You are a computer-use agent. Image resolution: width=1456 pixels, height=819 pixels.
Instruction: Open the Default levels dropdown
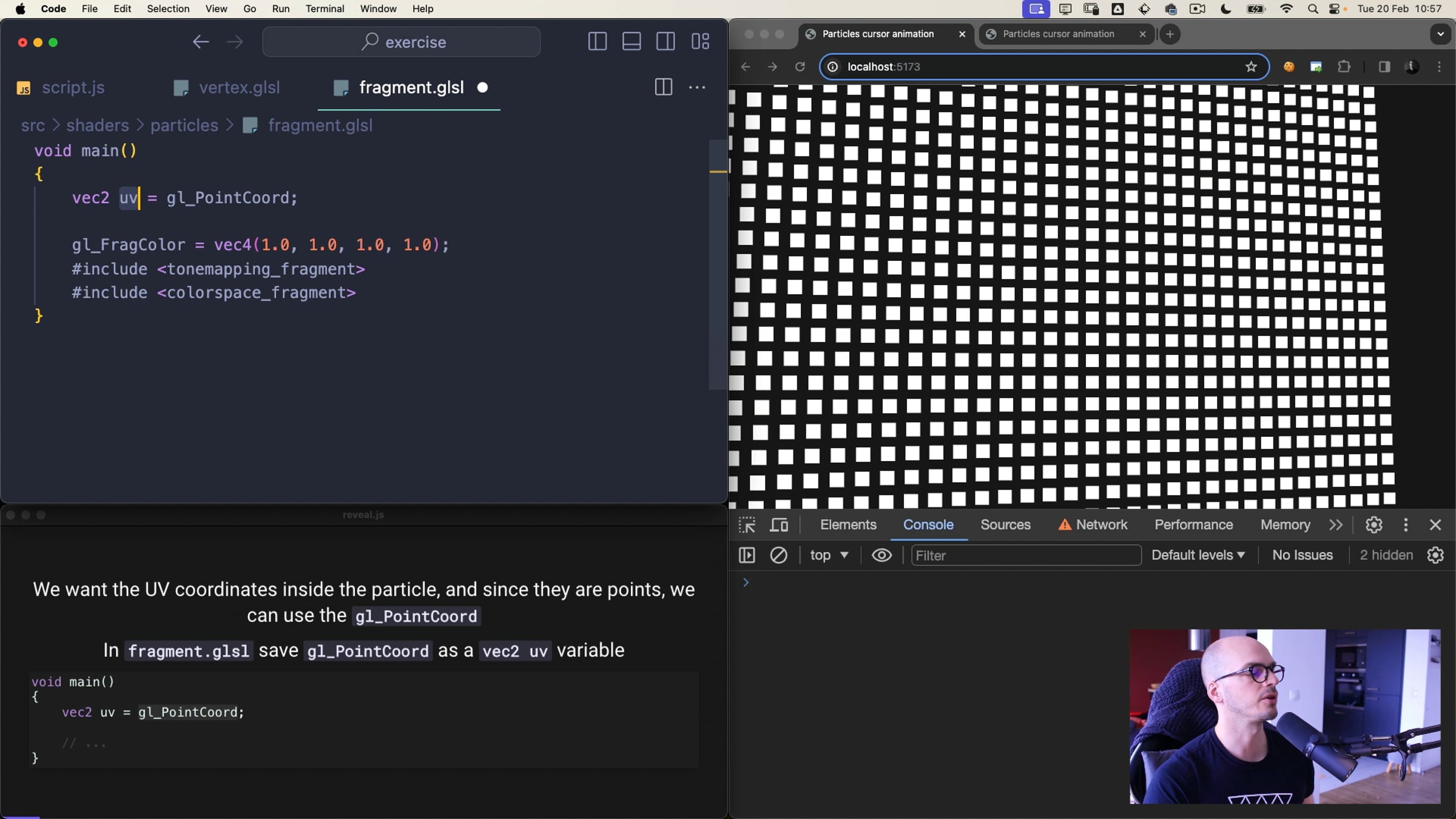coord(1198,555)
